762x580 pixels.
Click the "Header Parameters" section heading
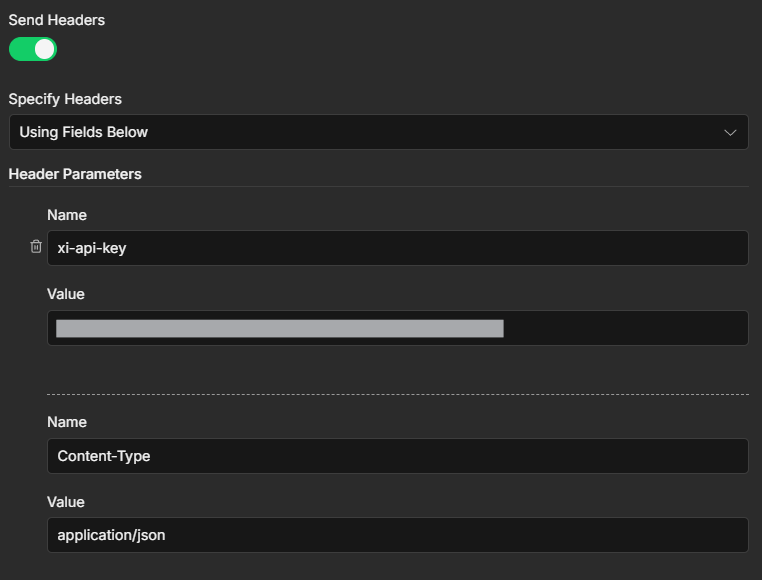click(75, 174)
